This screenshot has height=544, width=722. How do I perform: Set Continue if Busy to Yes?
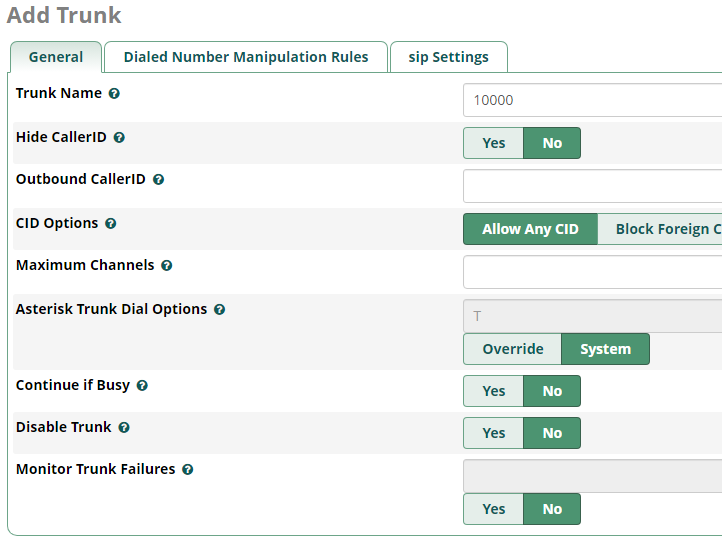(494, 391)
